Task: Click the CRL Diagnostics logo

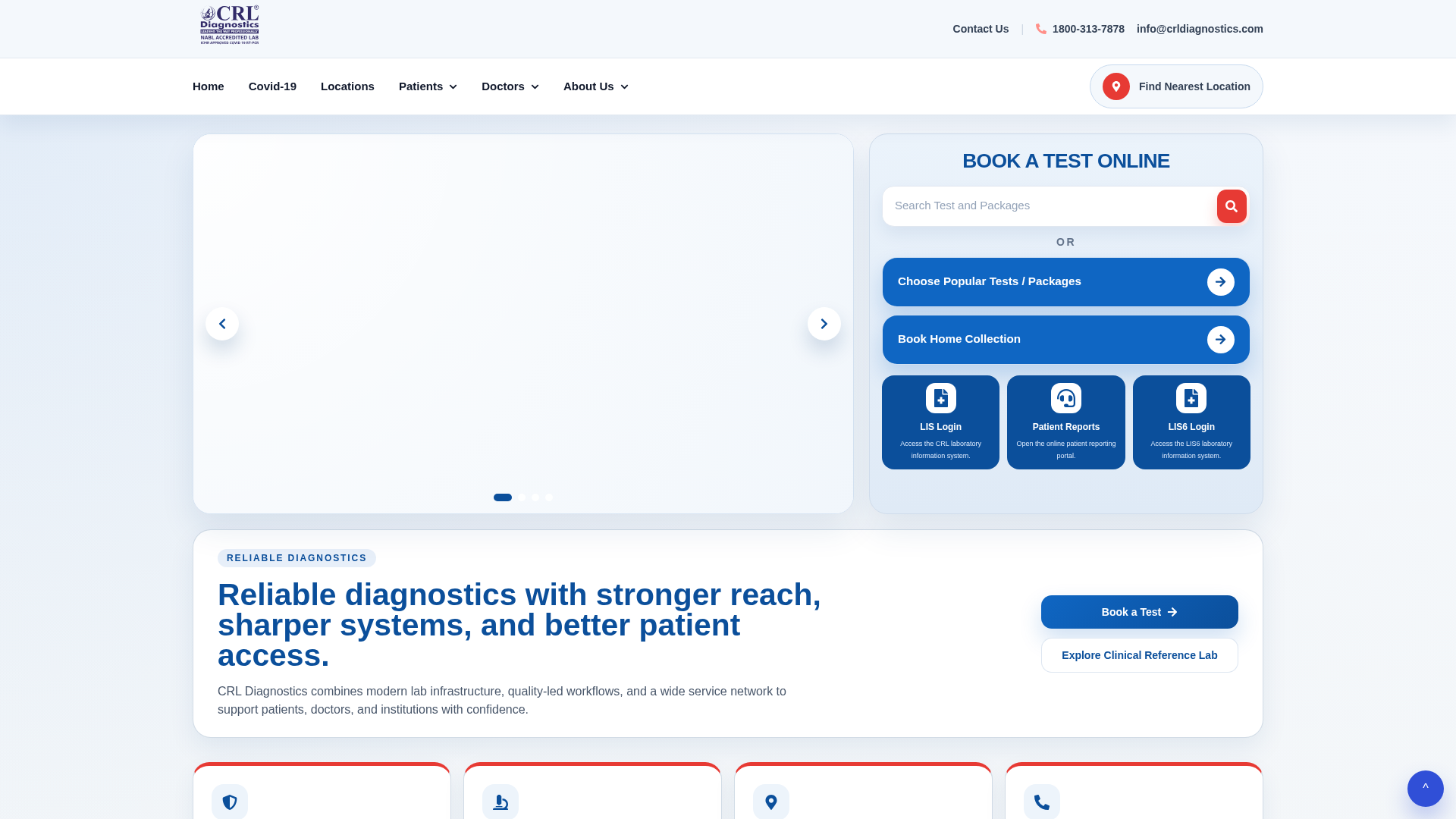Action: [x=228, y=24]
